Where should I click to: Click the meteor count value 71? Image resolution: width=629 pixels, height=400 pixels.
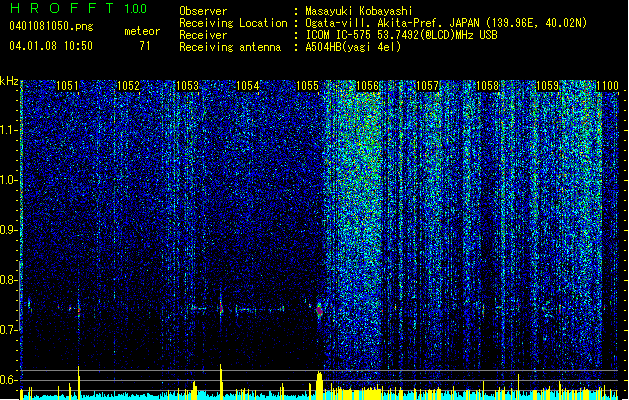tap(145, 46)
